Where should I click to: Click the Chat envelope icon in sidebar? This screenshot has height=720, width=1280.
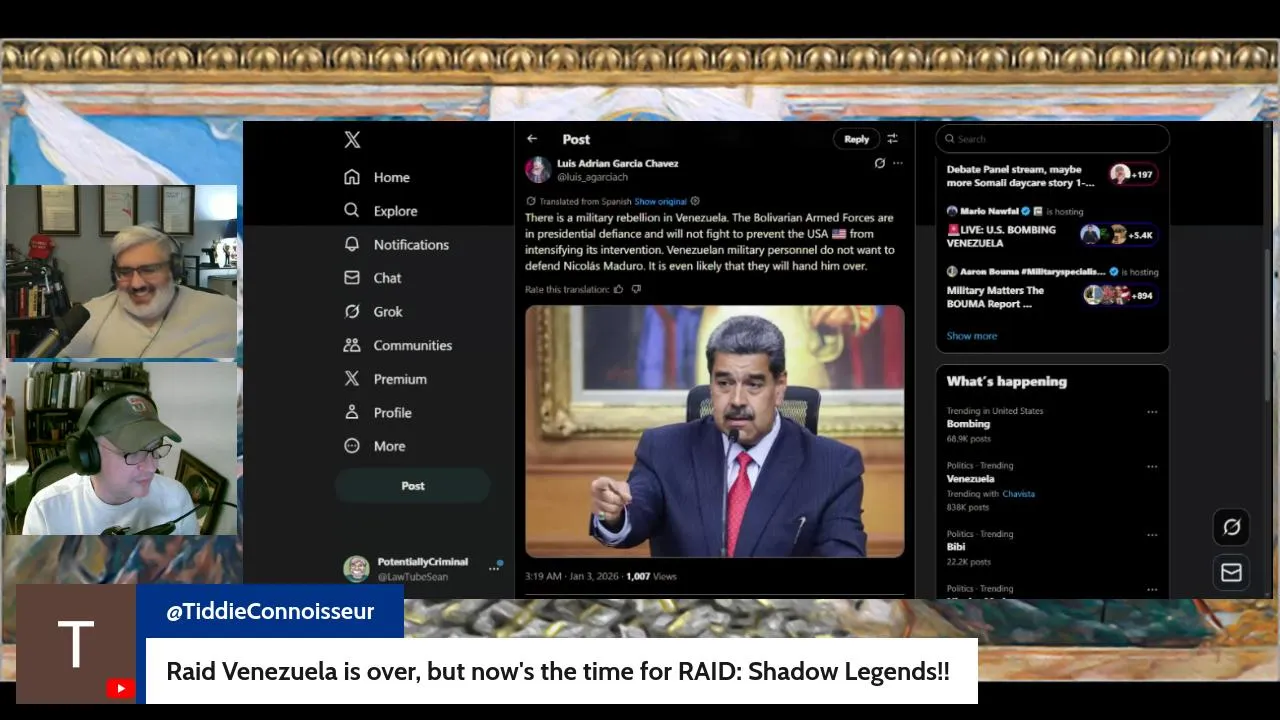[x=352, y=278]
